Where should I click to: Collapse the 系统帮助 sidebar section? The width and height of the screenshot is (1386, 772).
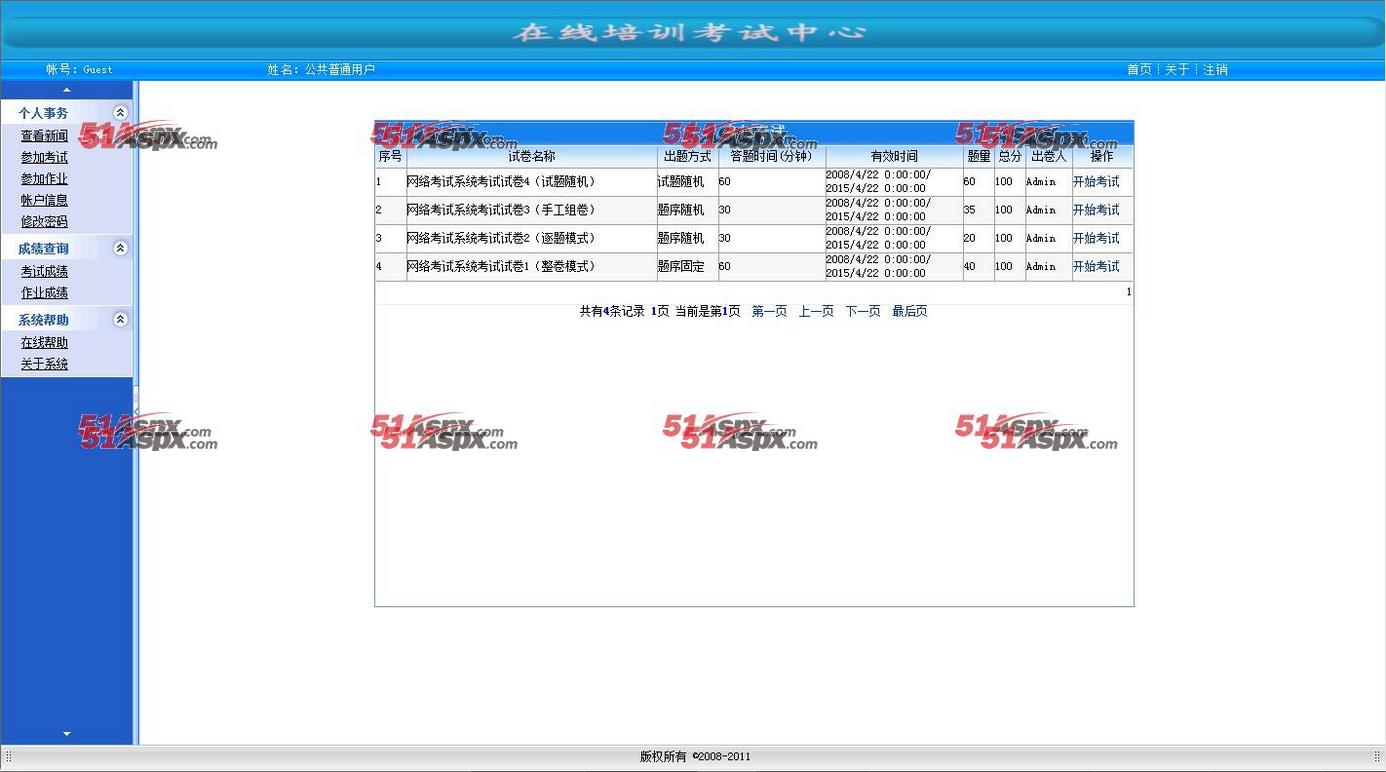pos(120,320)
